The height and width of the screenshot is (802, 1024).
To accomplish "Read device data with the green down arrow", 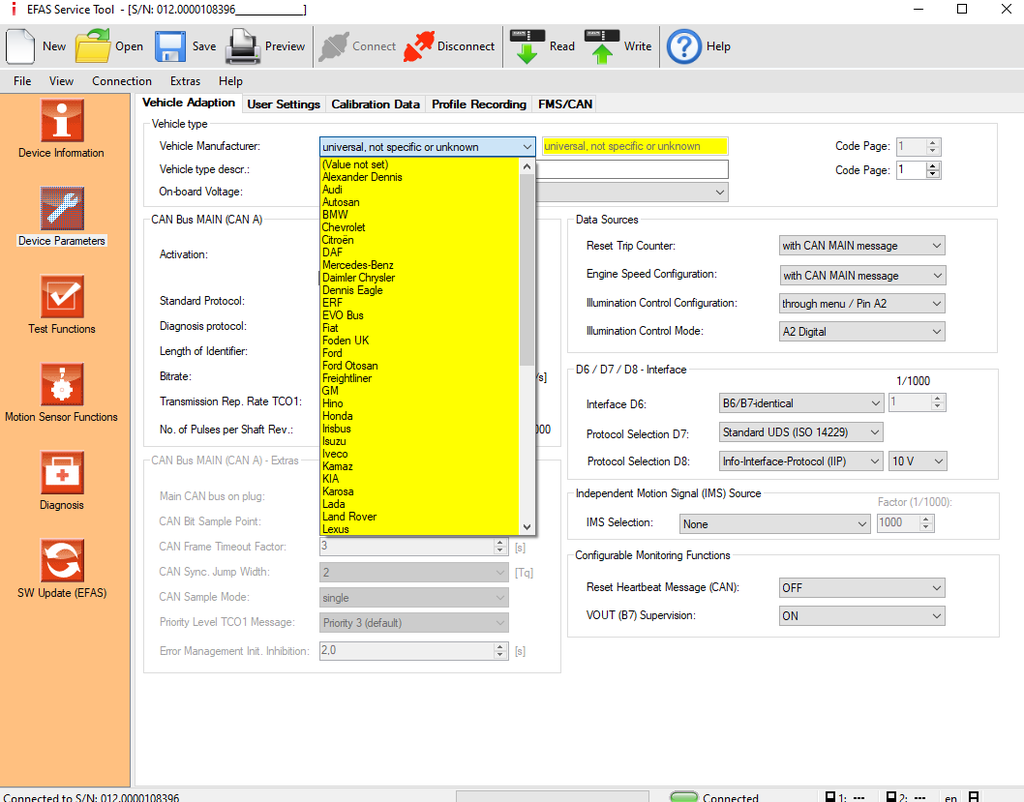I will [x=527, y=46].
